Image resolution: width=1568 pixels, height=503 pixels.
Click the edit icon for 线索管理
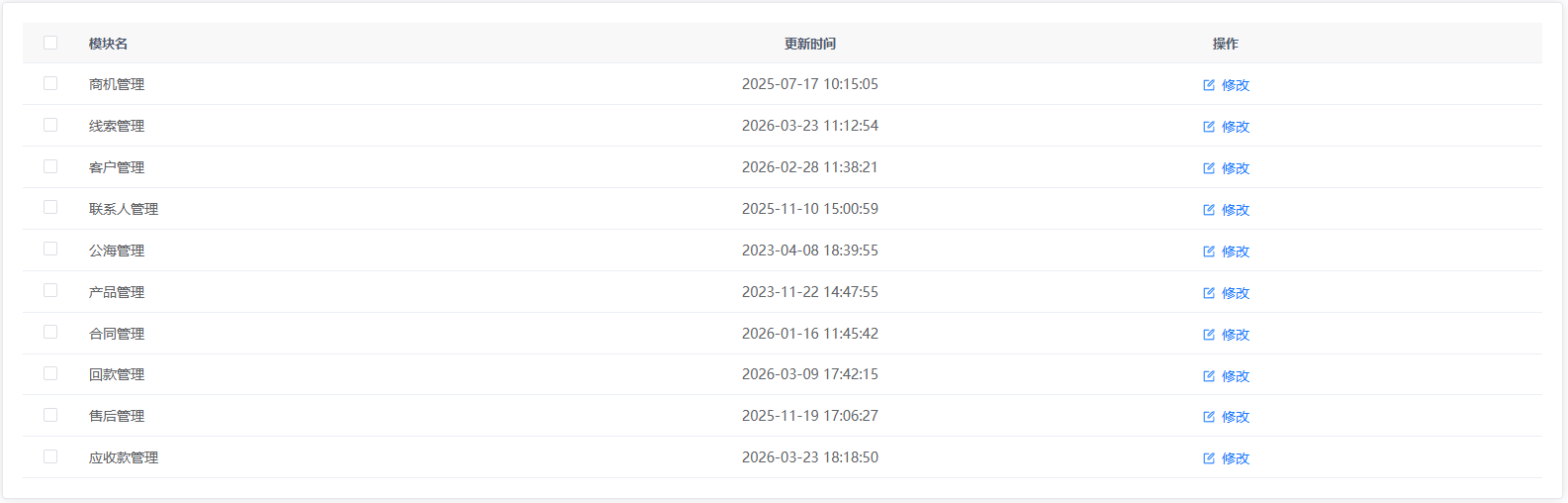pos(1209,127)
